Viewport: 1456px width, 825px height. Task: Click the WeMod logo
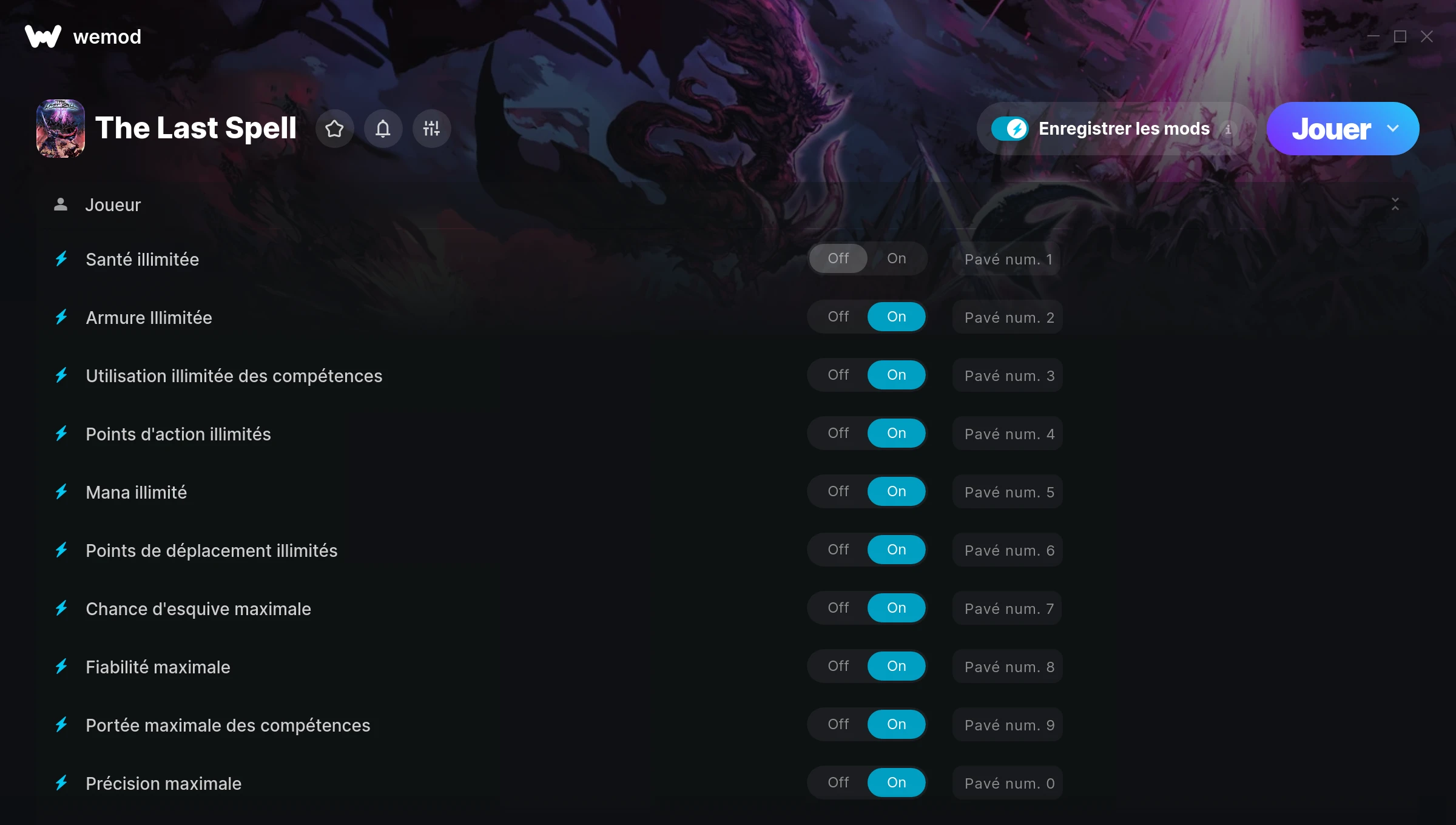pyautogui.click(x=43, y=36)
